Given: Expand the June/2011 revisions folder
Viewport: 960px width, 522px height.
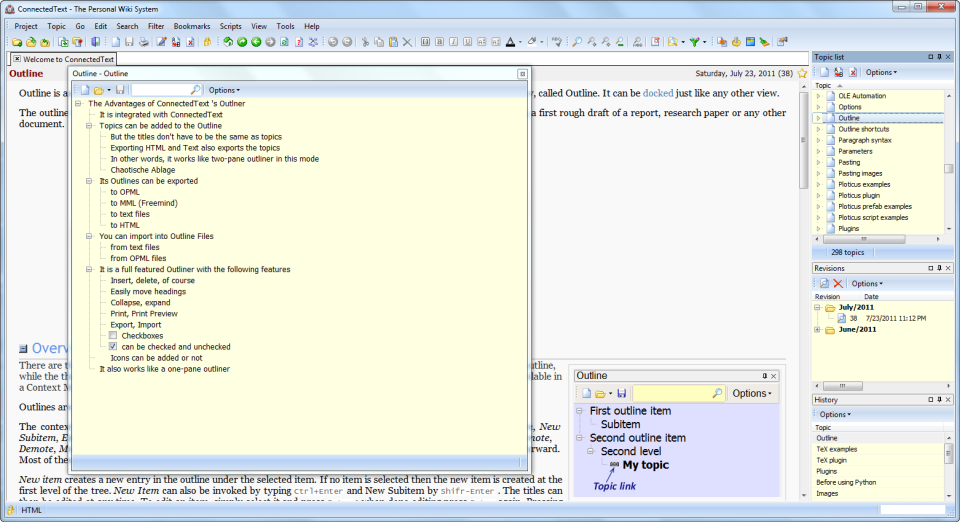Looking at the screenshot, I should point(818,330).
